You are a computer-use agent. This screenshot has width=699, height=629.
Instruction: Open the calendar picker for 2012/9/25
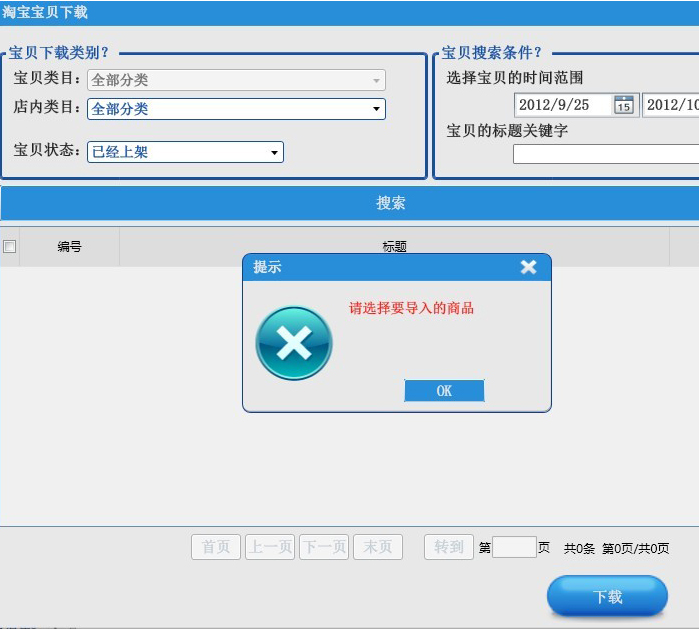624,105
